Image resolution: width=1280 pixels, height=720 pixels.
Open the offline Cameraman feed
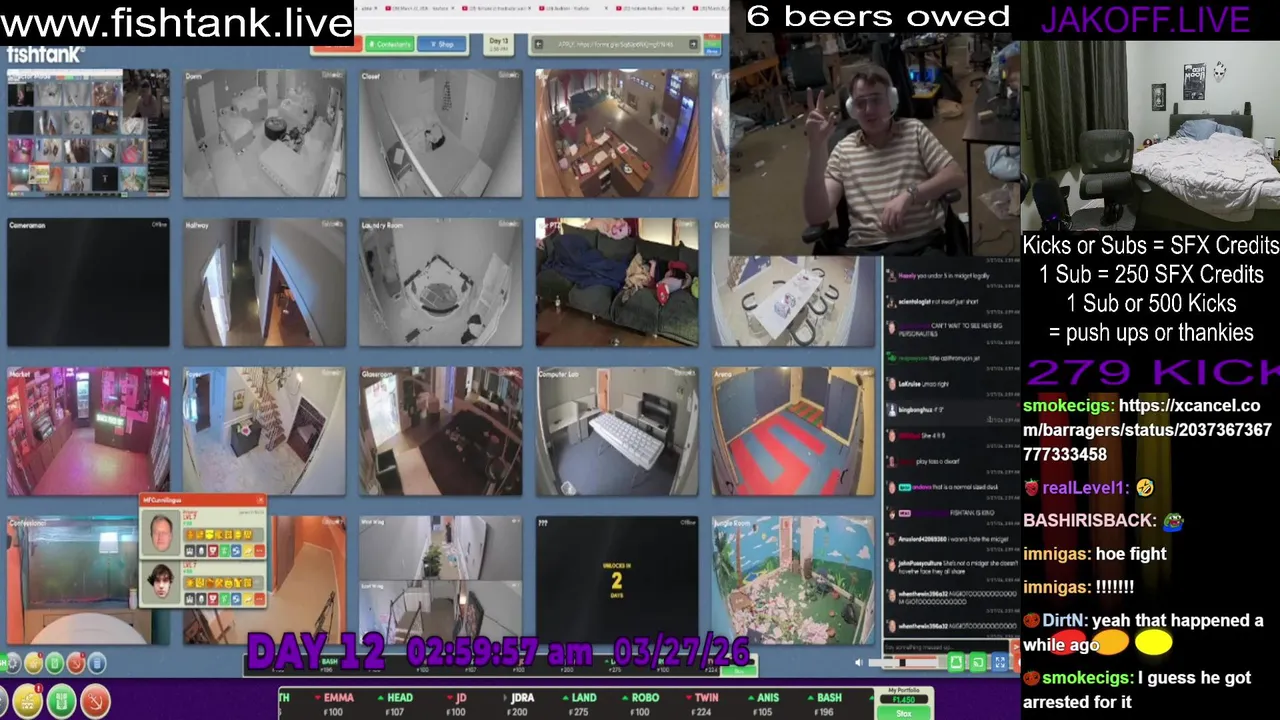(x=88, y=282)
